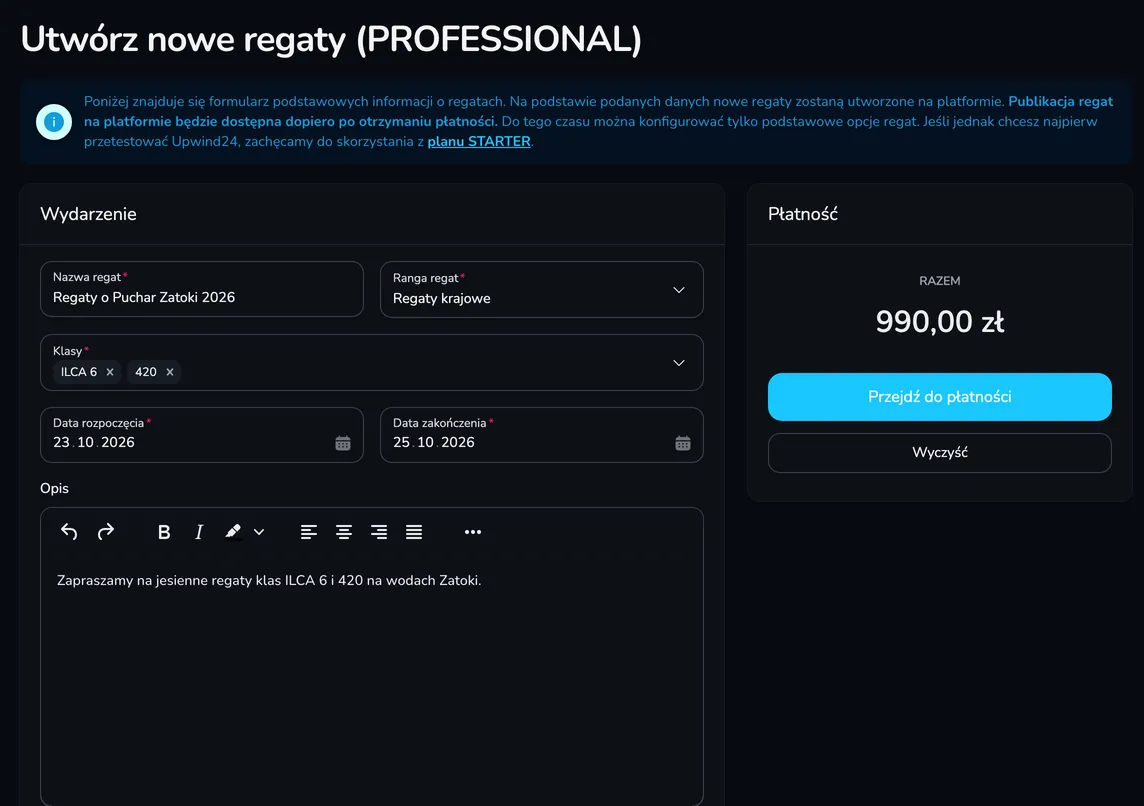The width and height of the screenshot is (1144, 806).
Task: Show more editor toolbar options
Action: click(x=473, y=532)
